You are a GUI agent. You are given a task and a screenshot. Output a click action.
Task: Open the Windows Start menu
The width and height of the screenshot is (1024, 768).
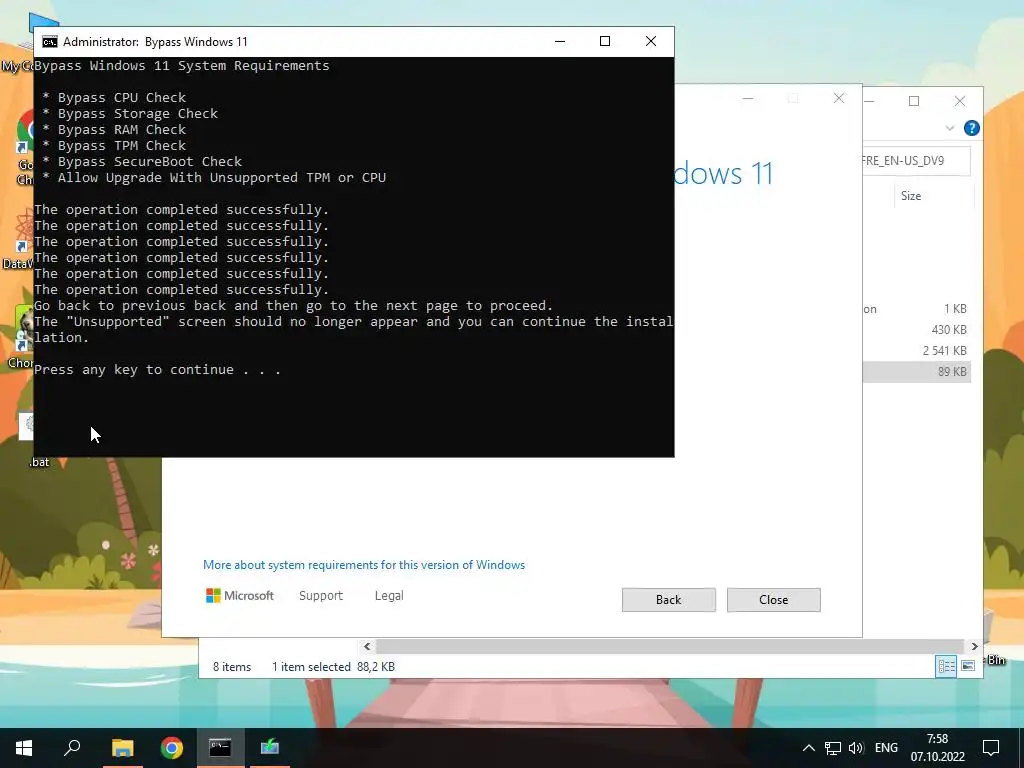24,748
